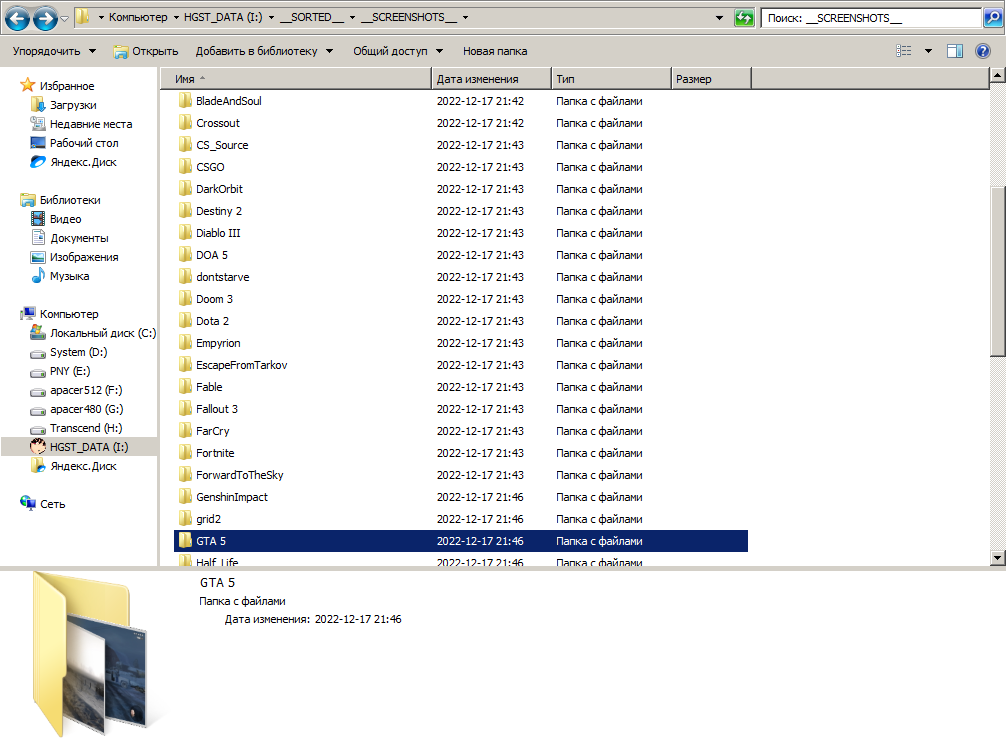Select Недавние места in the sidebar
The width and height of the screenshot is (1006, 742).
(91, 124)
